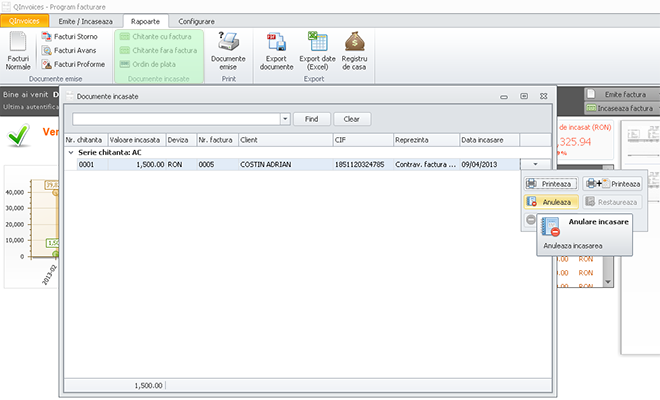Switch to Emite / Incaseaza tab

tap(84, 21)
